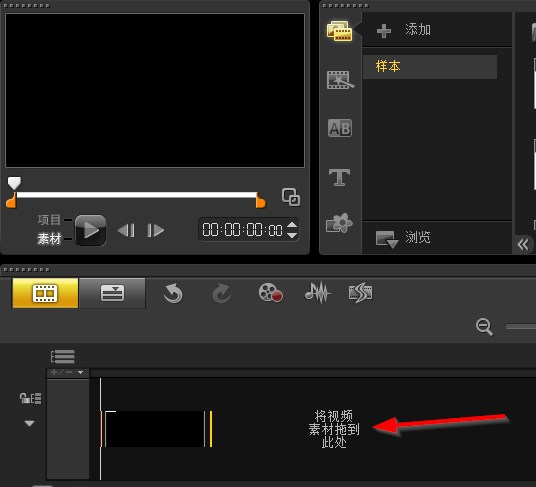Click the preview scrubber handle
Screen dimensions: 536x487
14,183
